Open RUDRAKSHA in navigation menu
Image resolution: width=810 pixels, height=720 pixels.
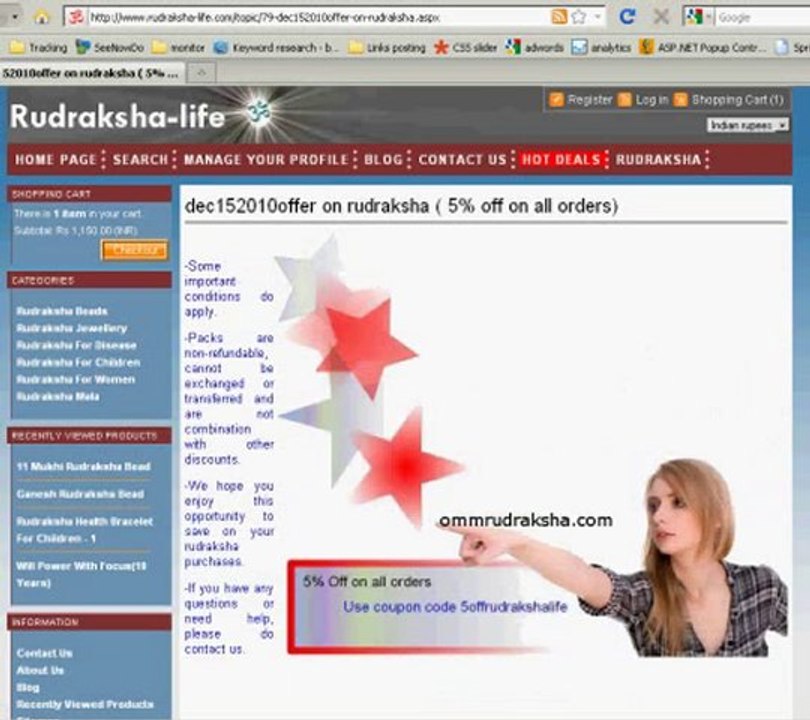[658, 160]
